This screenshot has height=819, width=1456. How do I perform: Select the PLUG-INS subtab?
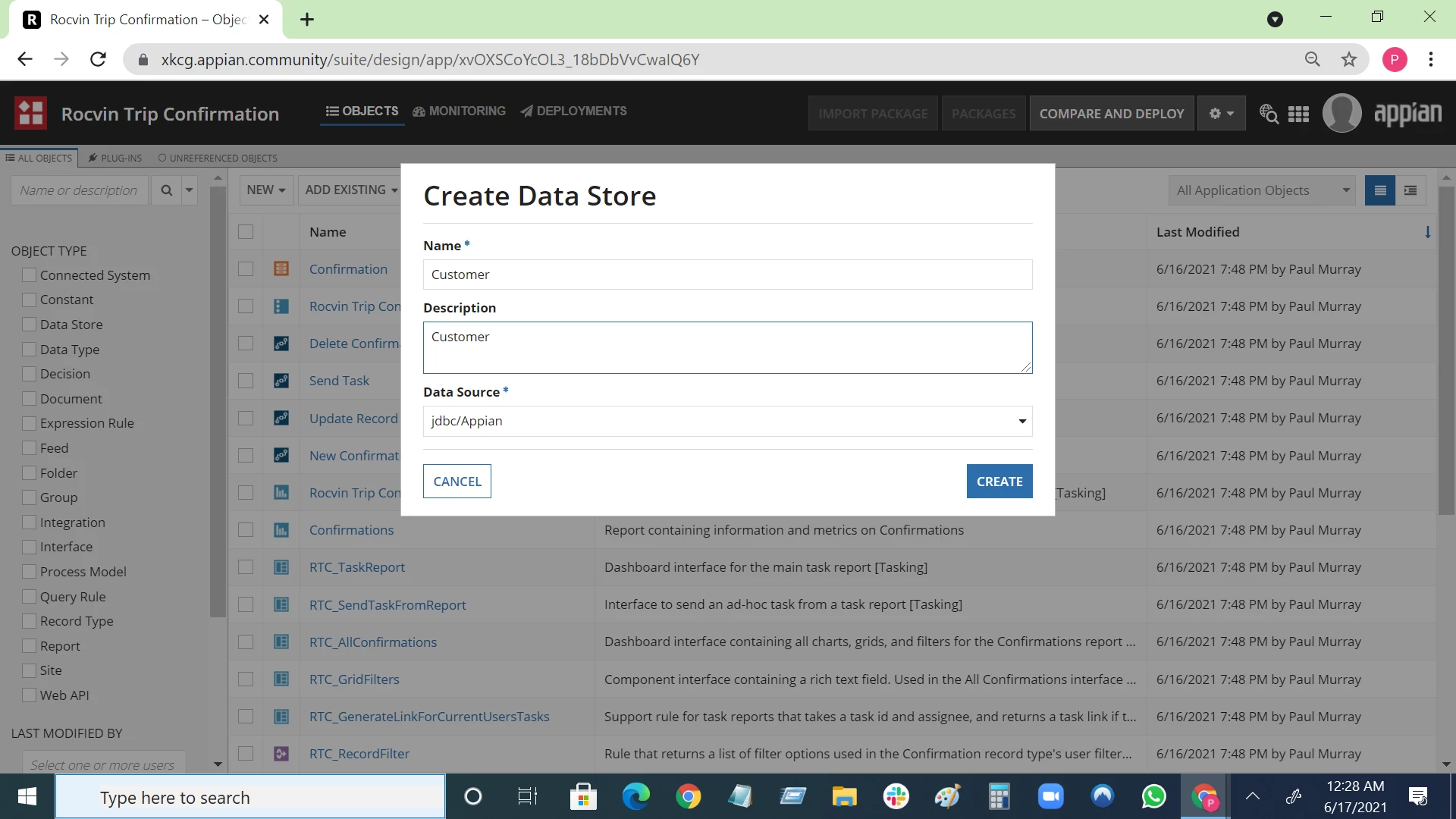point(115,158)
